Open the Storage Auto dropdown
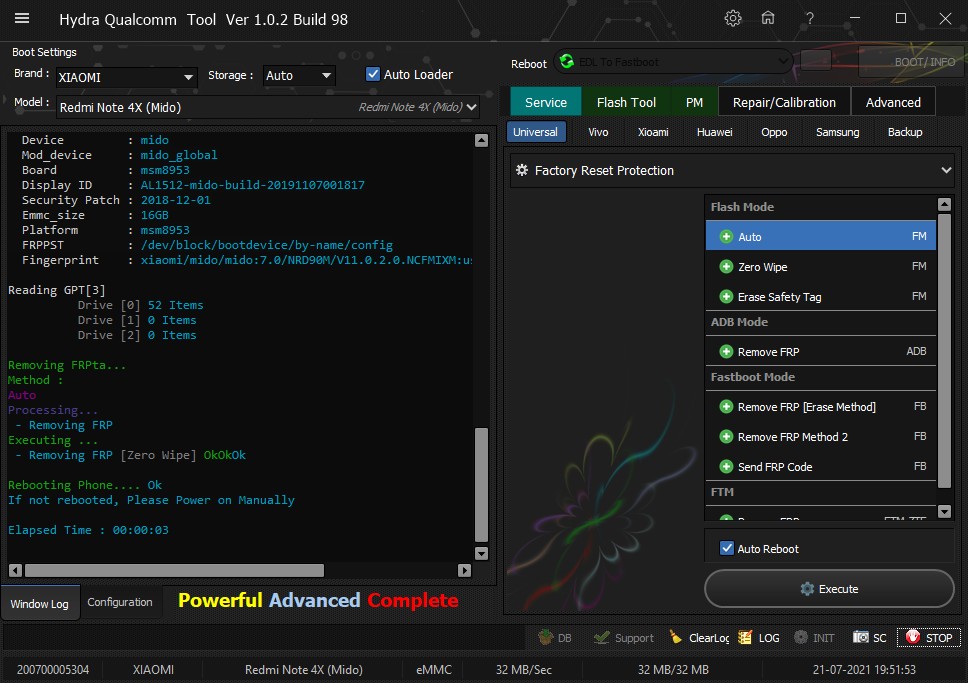Screen dimensions: 968x683 (x=299, y=75)
